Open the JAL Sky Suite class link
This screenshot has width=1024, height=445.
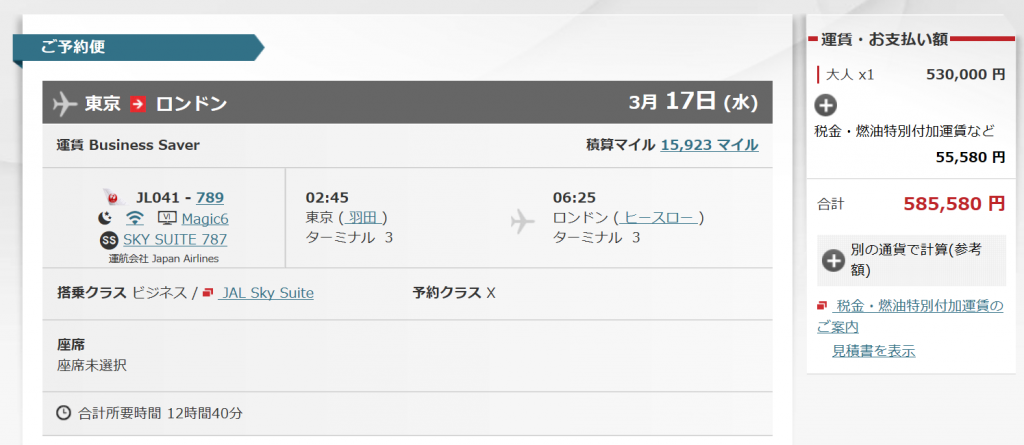point(267,293)
